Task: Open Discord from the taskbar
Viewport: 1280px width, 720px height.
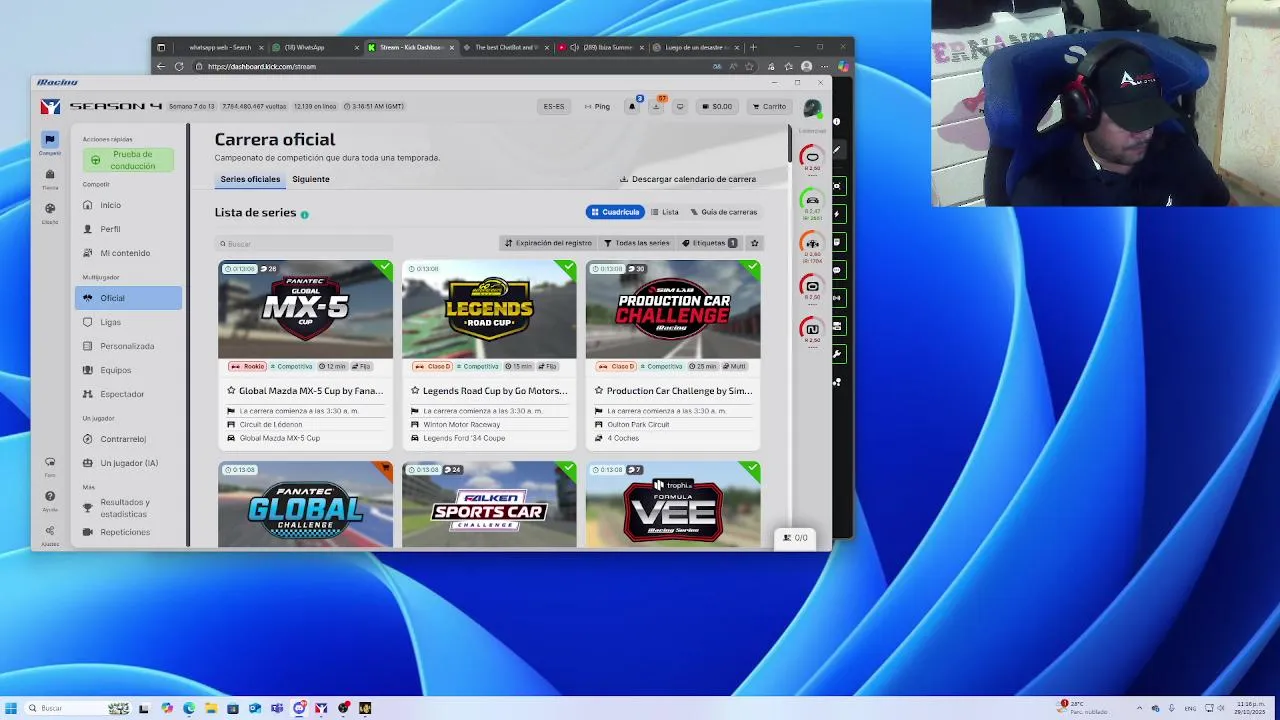Action: 299,708
